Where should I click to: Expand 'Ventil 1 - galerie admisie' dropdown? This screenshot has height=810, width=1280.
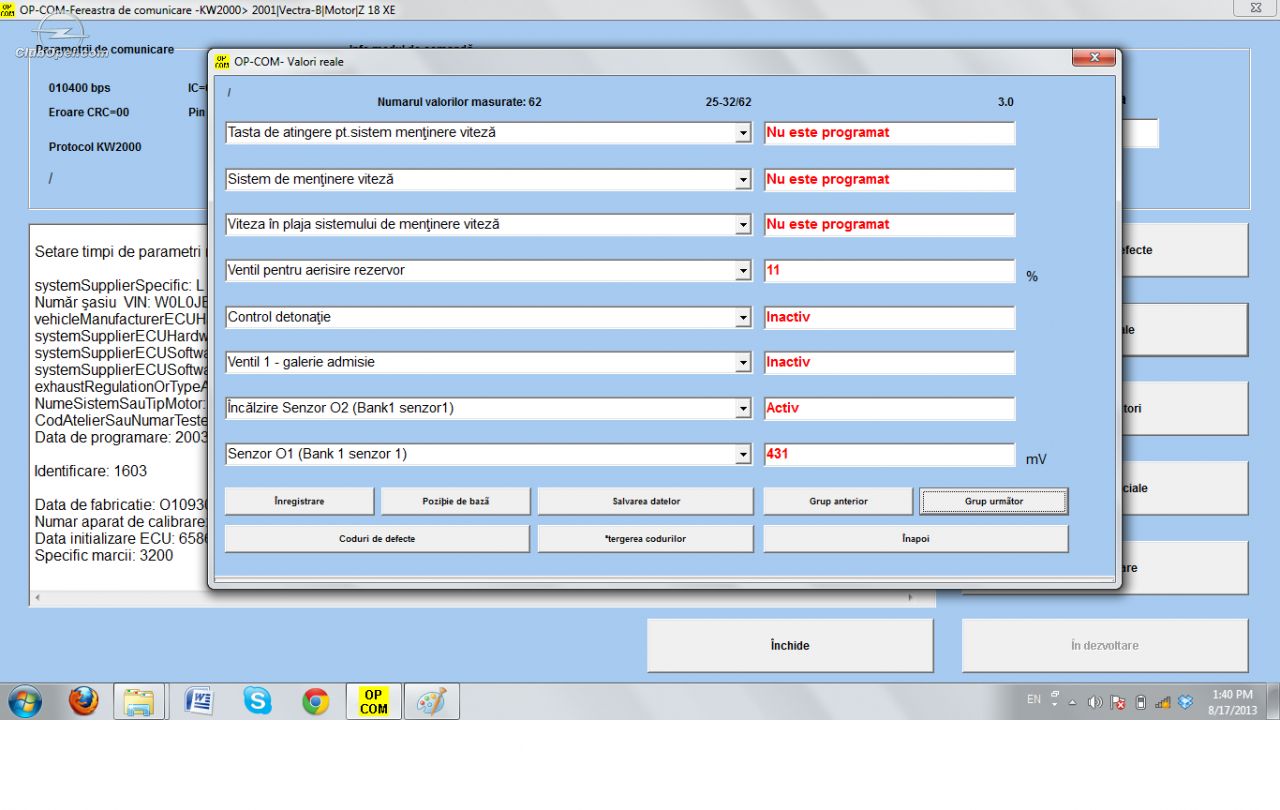tap(743, 363)
